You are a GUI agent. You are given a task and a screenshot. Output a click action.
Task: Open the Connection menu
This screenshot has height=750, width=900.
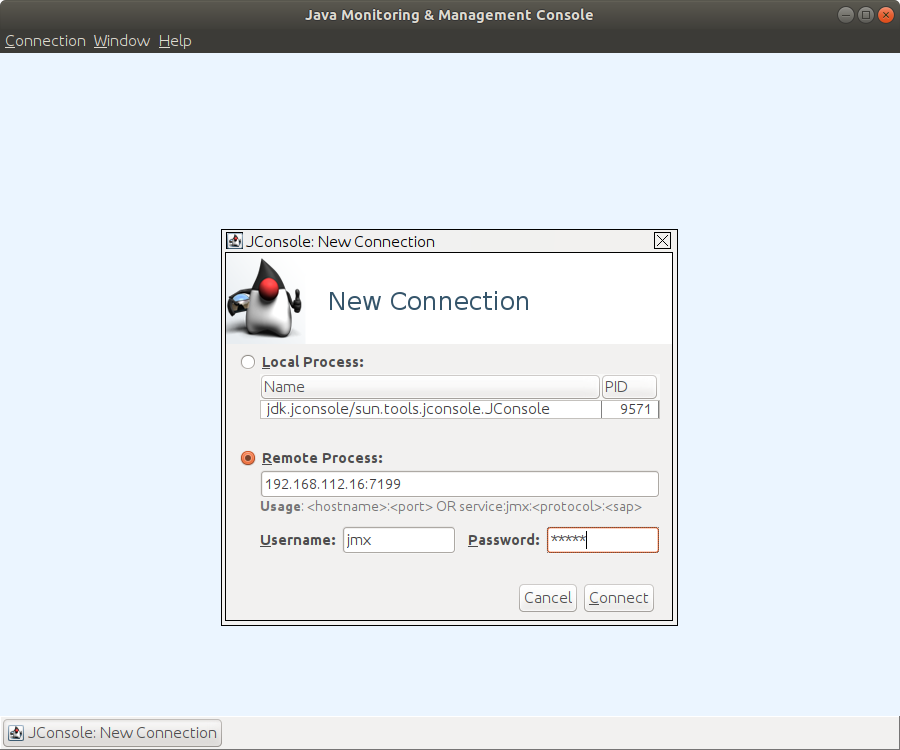(x=45, y=41)
